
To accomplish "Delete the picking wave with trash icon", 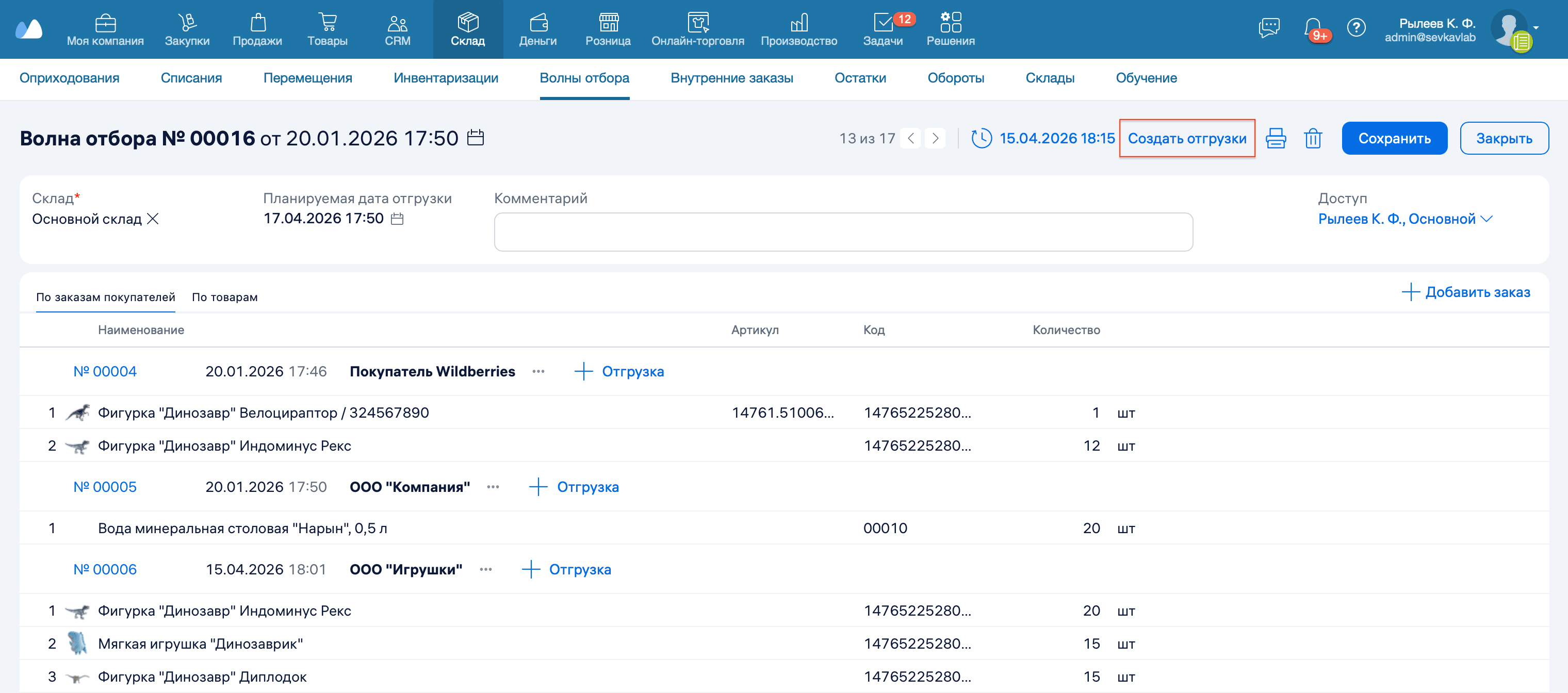I will pyautogui.click(x=1313, y=138).
